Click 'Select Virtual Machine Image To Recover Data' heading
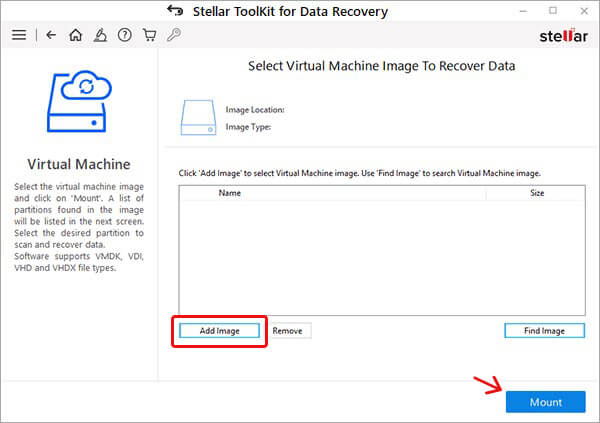This screenshot has width=600, height=423. click(x=382, y=66)
